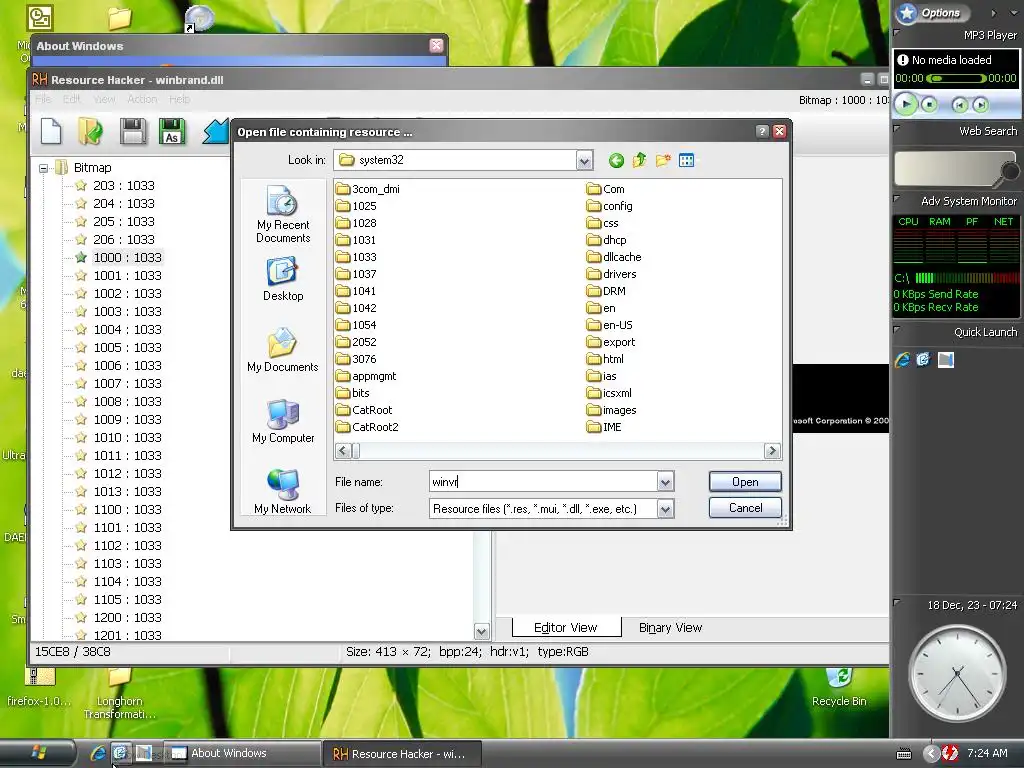Select the CatRoot2 folder

[367, 427]
